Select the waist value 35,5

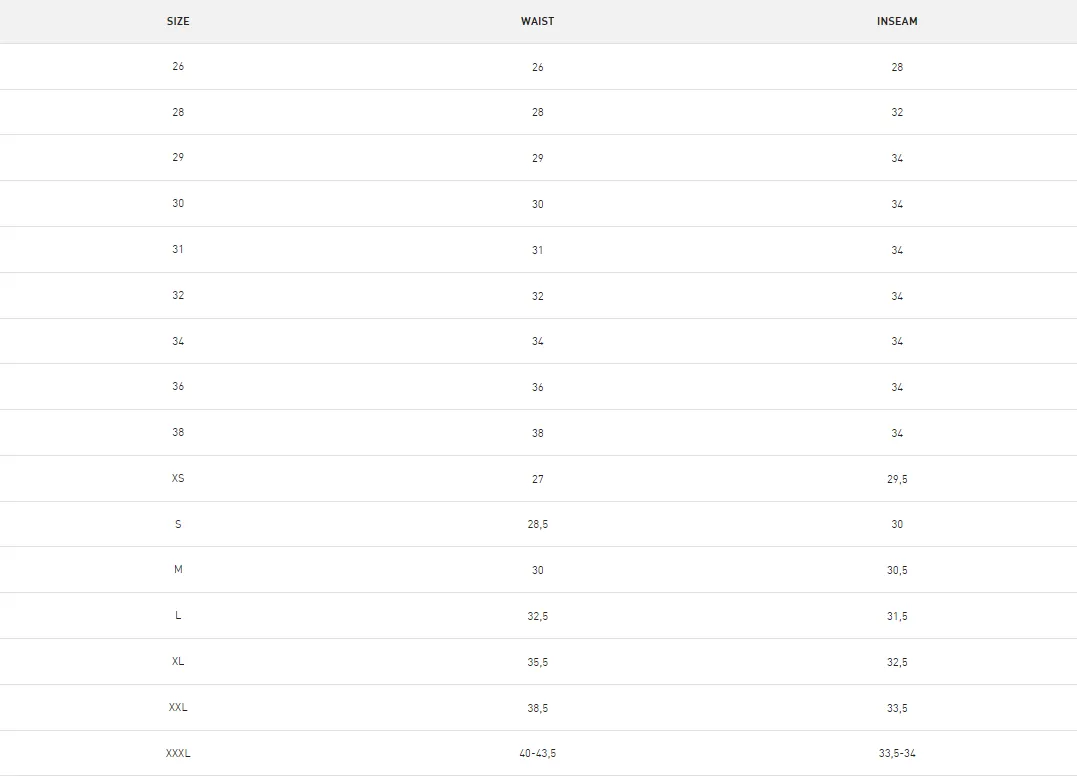click(537, 662)
